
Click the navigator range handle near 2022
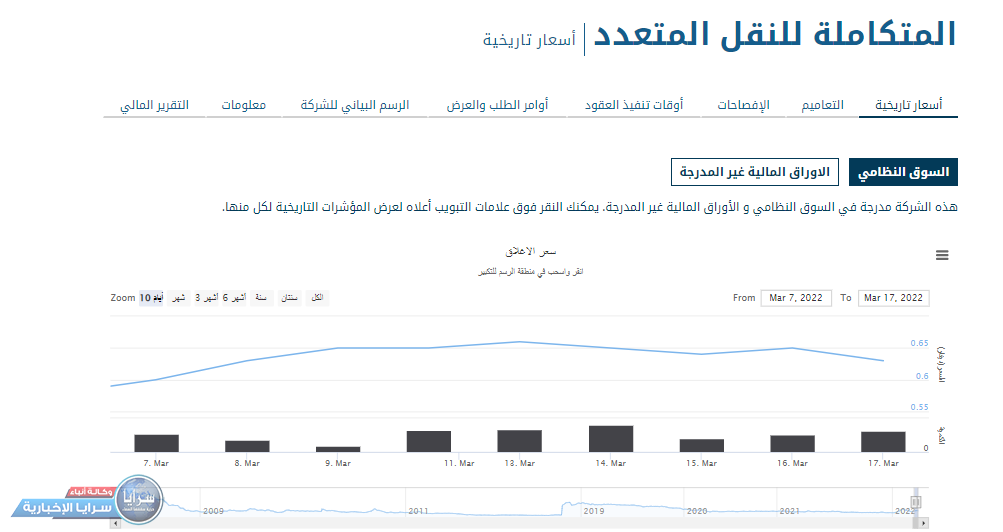point(914,501)
